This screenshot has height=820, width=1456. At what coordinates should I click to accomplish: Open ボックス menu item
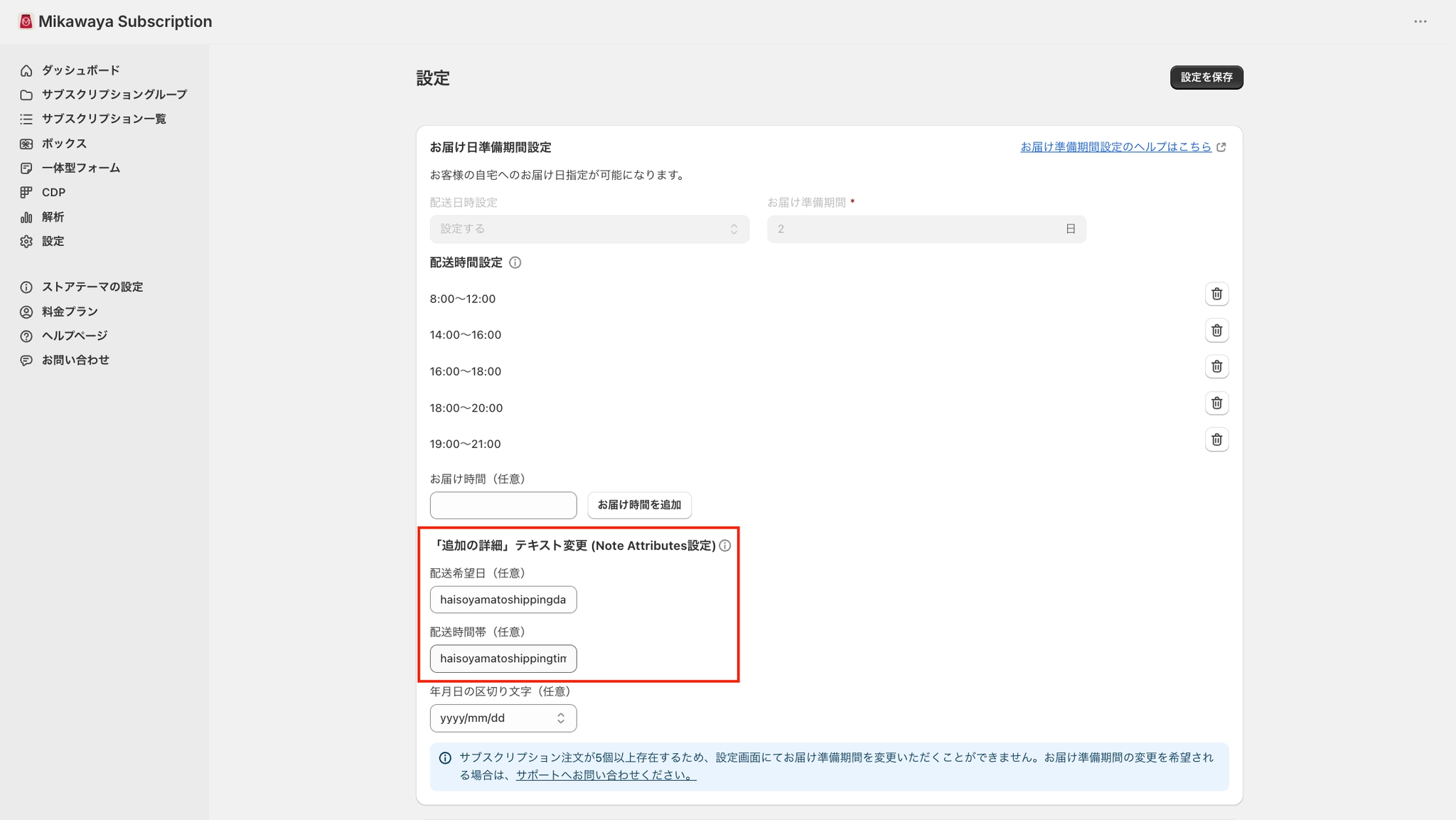point(64,144)
